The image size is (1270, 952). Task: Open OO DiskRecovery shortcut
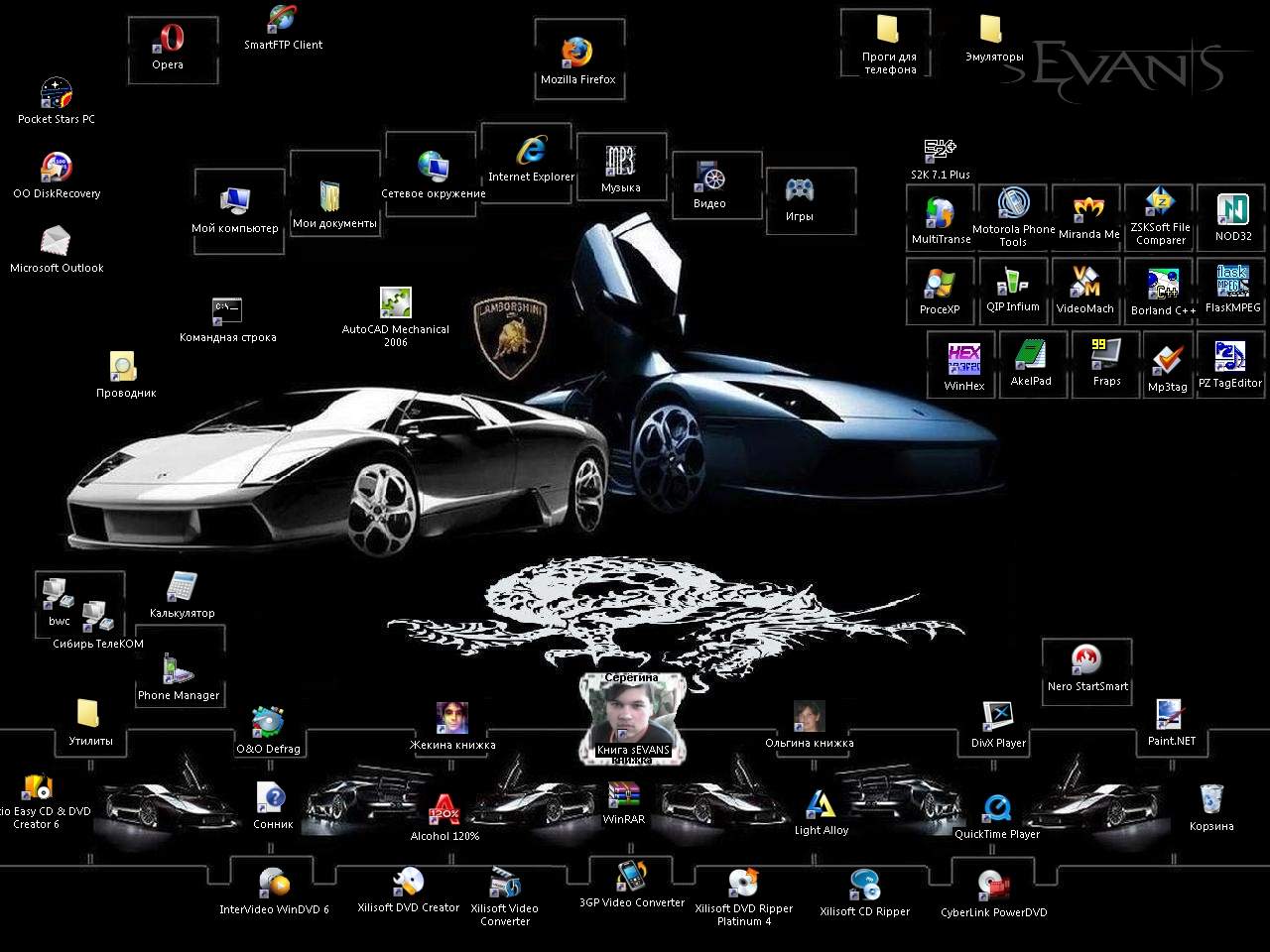click(x=57, y=168)
